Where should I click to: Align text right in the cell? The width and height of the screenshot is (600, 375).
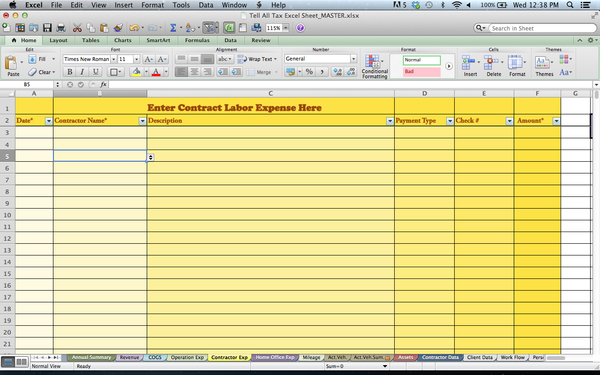[x=207, y=72]
